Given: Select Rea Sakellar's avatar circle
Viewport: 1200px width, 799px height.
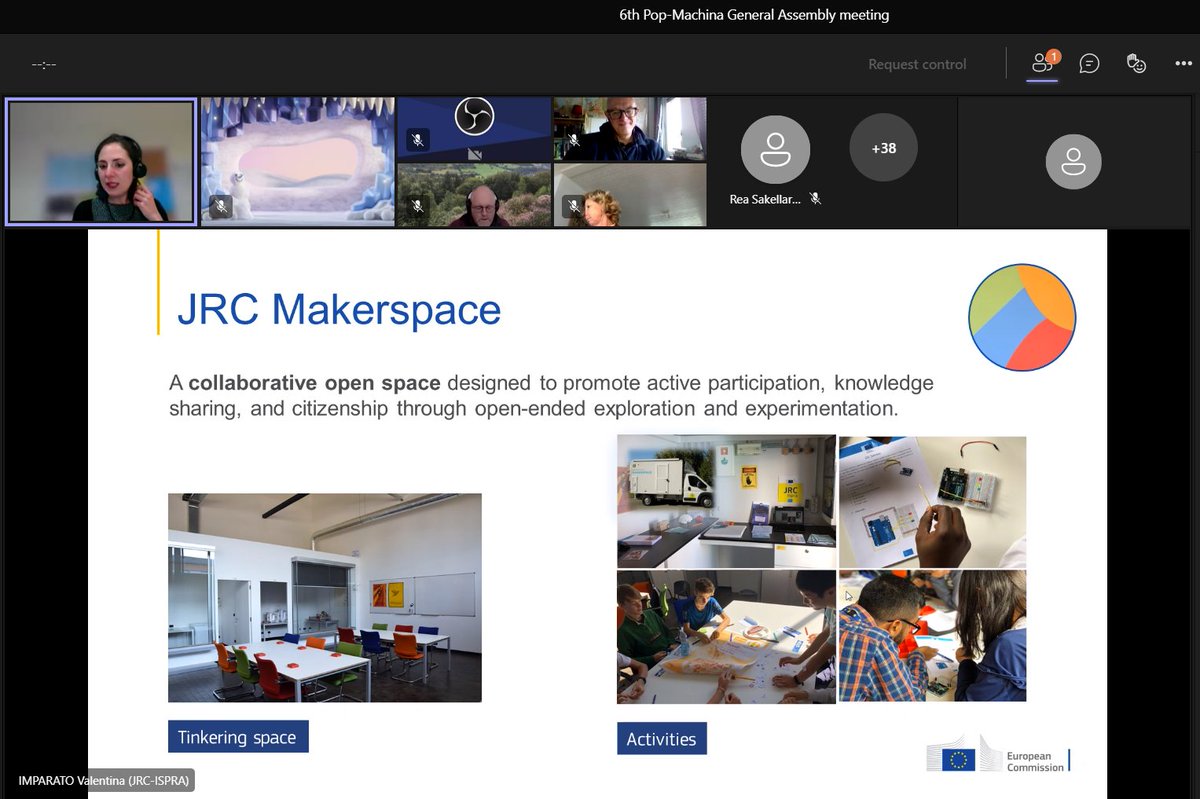Looking at the screenshot, I should point(775,150).
